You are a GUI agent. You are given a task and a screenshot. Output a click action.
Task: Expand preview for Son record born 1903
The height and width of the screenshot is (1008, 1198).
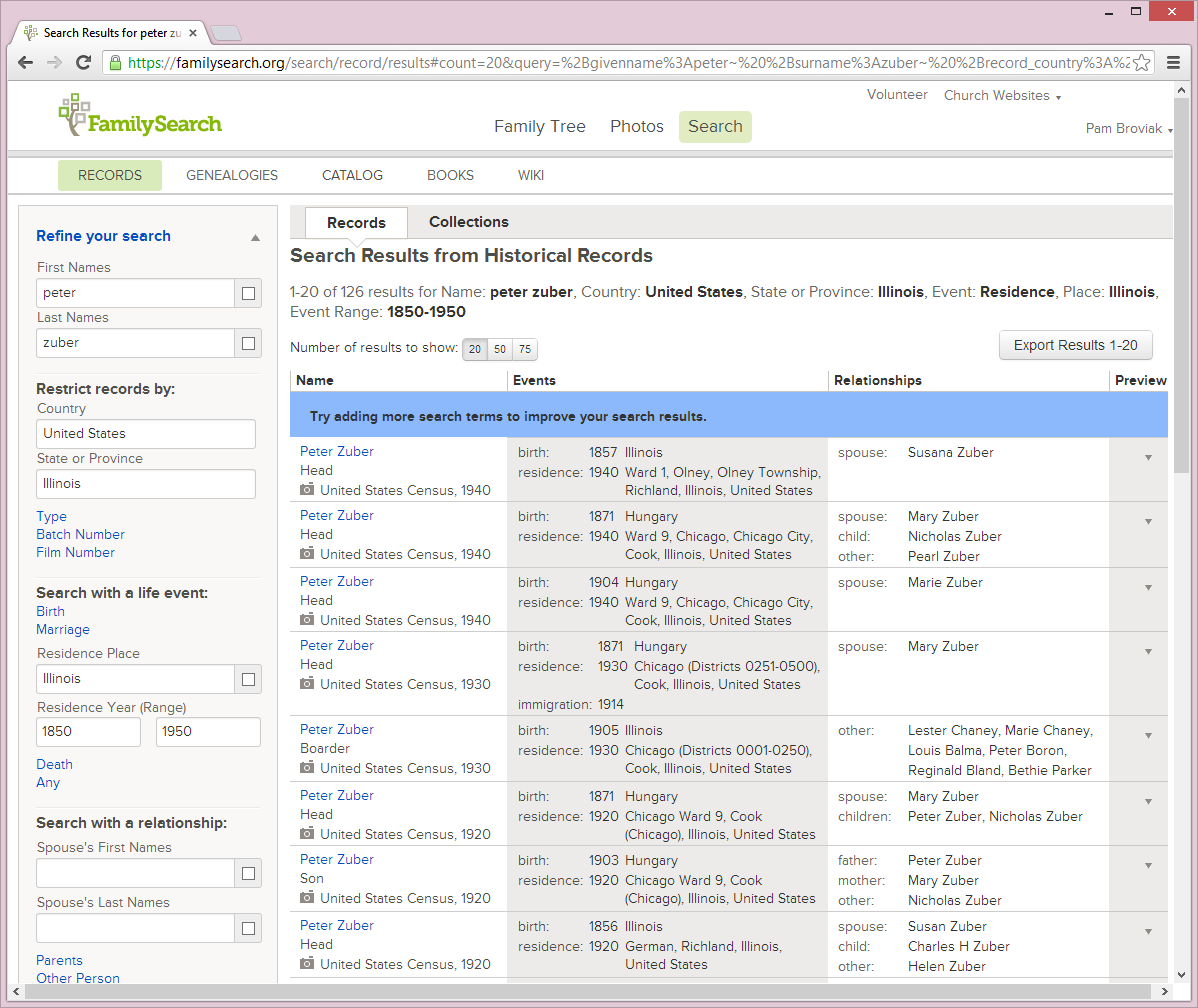point(1148,866)
